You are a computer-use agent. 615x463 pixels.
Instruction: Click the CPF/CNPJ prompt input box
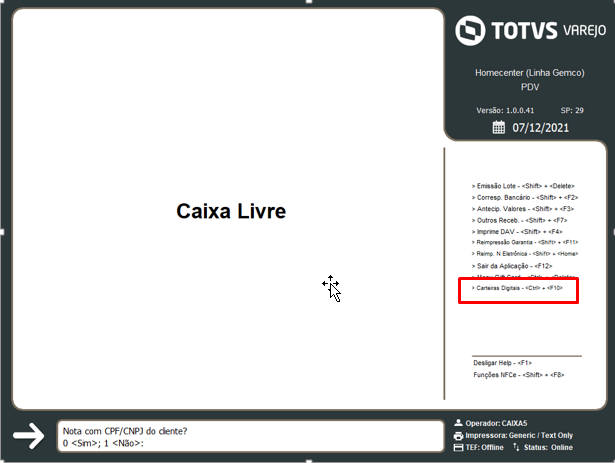[251, 436]
